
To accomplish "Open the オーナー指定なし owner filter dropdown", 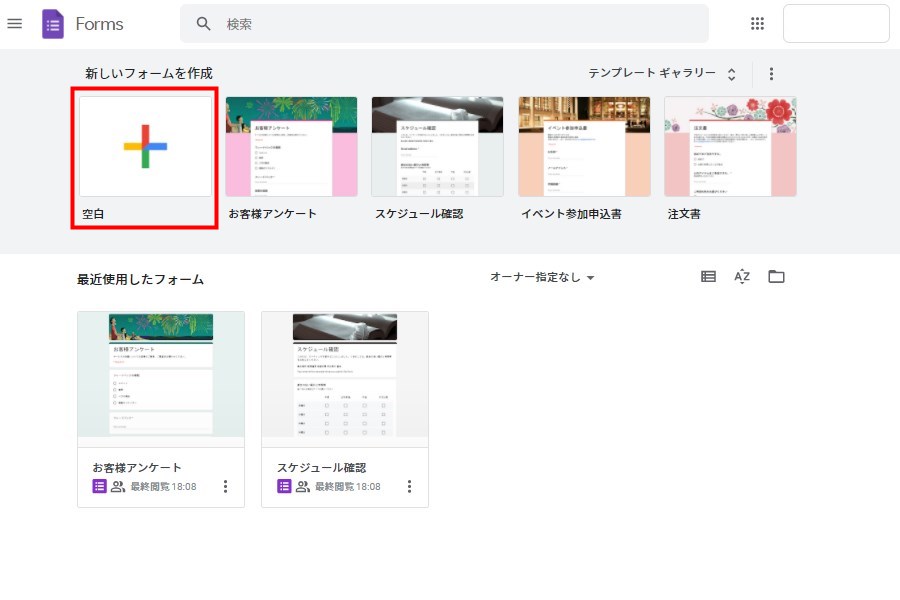I will click(x=542, y=277).
